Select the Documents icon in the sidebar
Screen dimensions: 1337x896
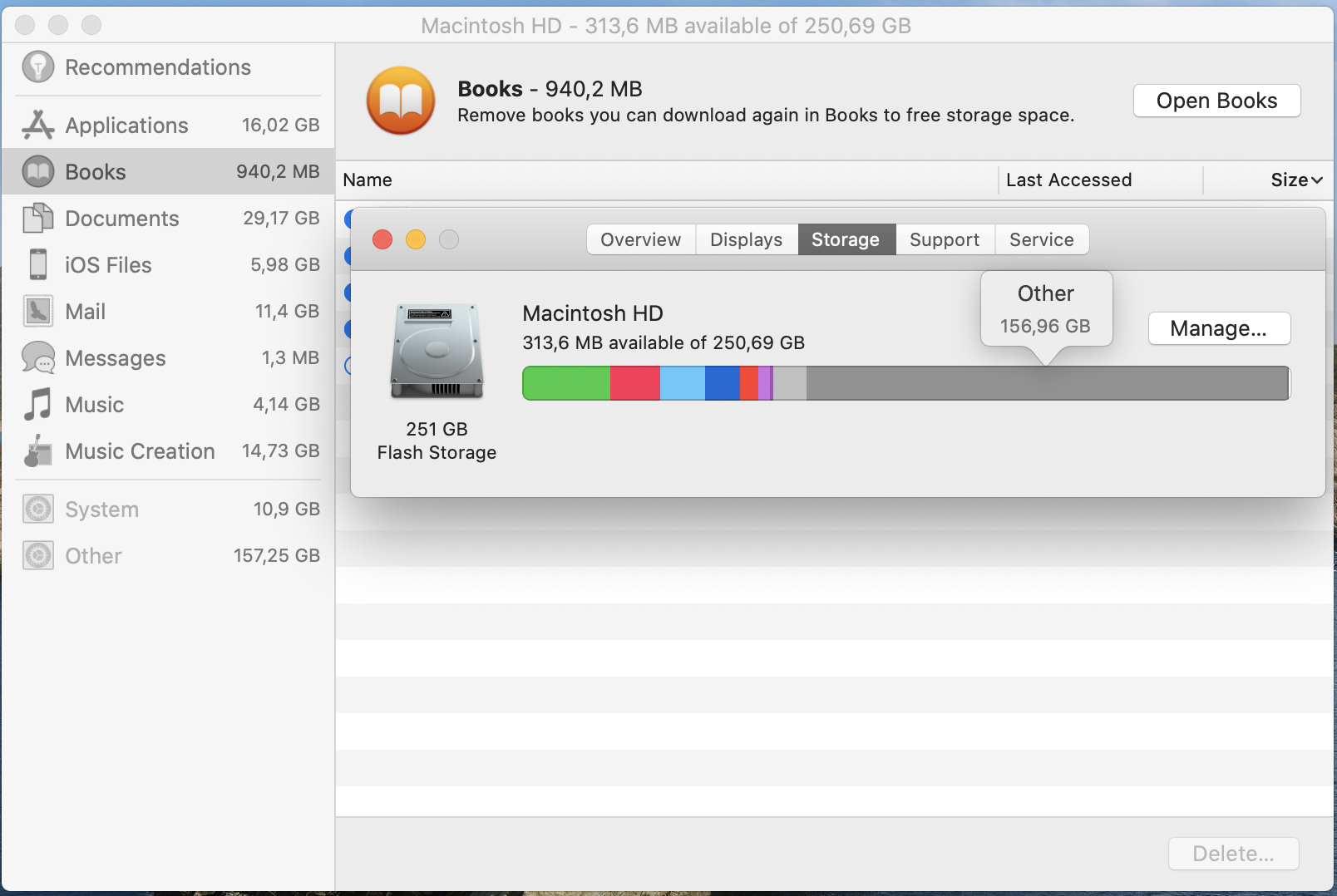click(38, 219)
